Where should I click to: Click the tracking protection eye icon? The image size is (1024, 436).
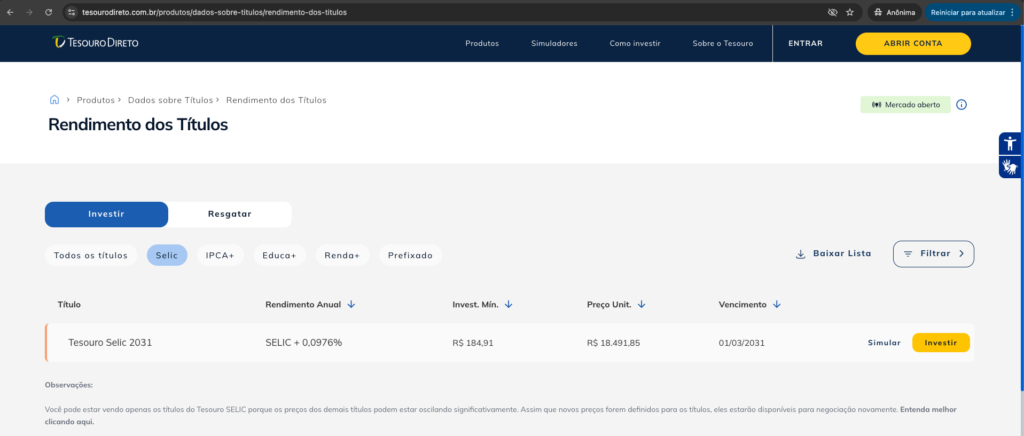tap(832, 12)
